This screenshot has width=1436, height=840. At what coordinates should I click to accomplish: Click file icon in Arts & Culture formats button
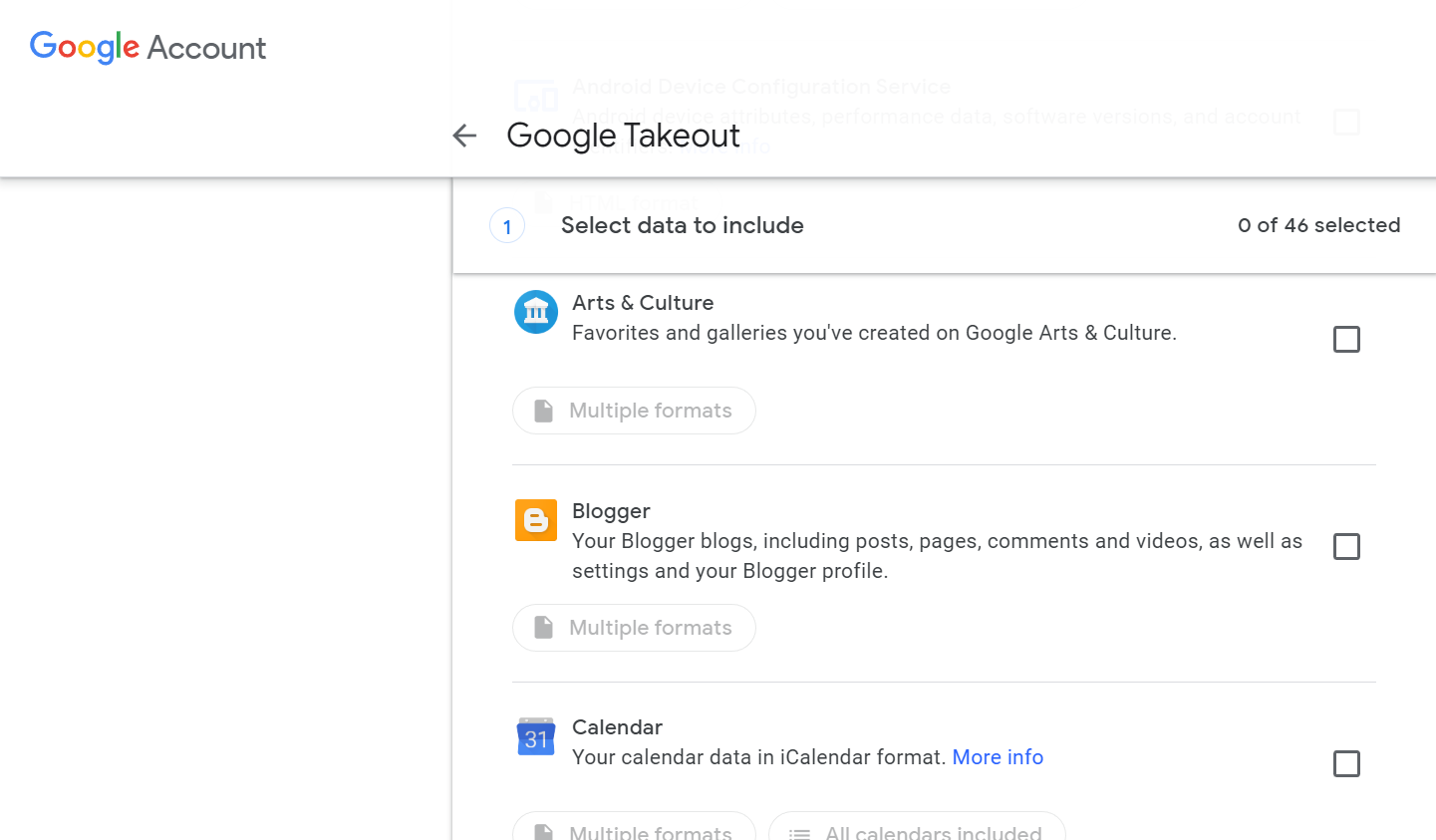(x=543, y=411)
